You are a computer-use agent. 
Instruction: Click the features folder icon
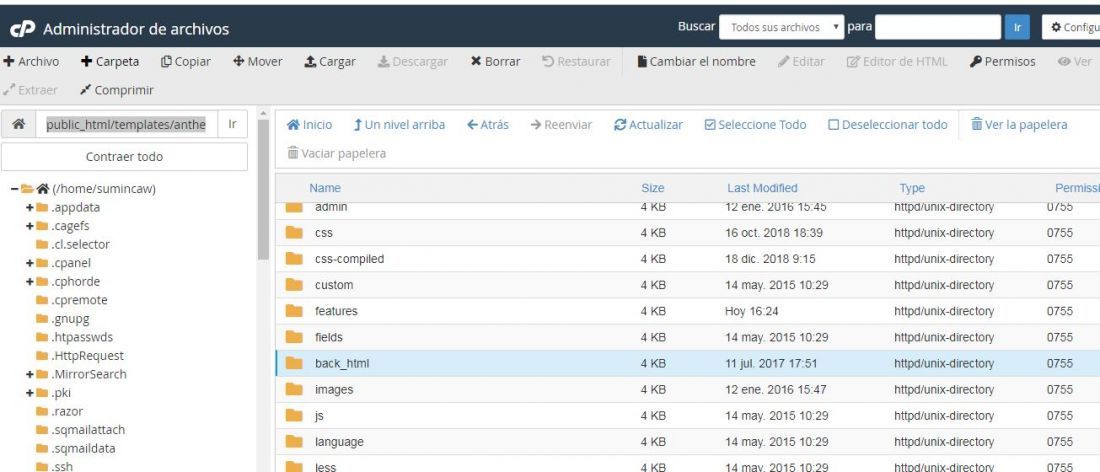pyautogui.click(x=294, y=311)
